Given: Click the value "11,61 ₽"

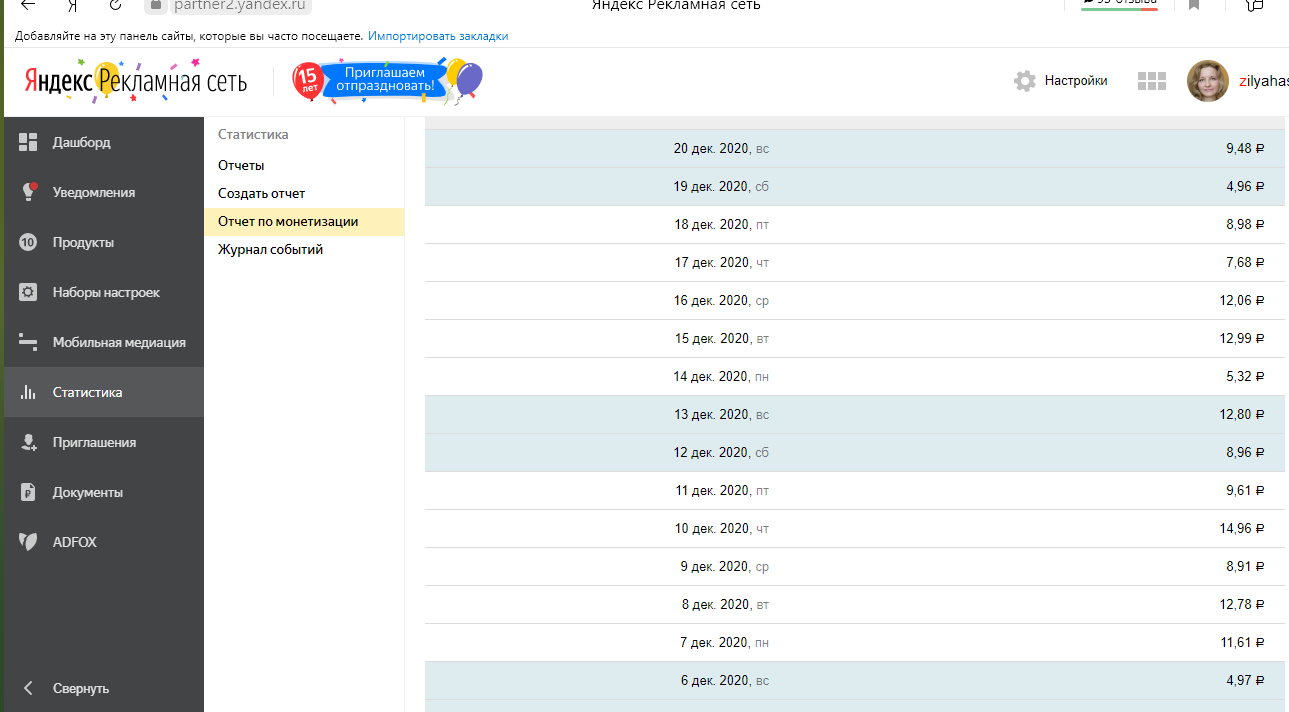Looking at the screenshot, I should pos(1242,643).
